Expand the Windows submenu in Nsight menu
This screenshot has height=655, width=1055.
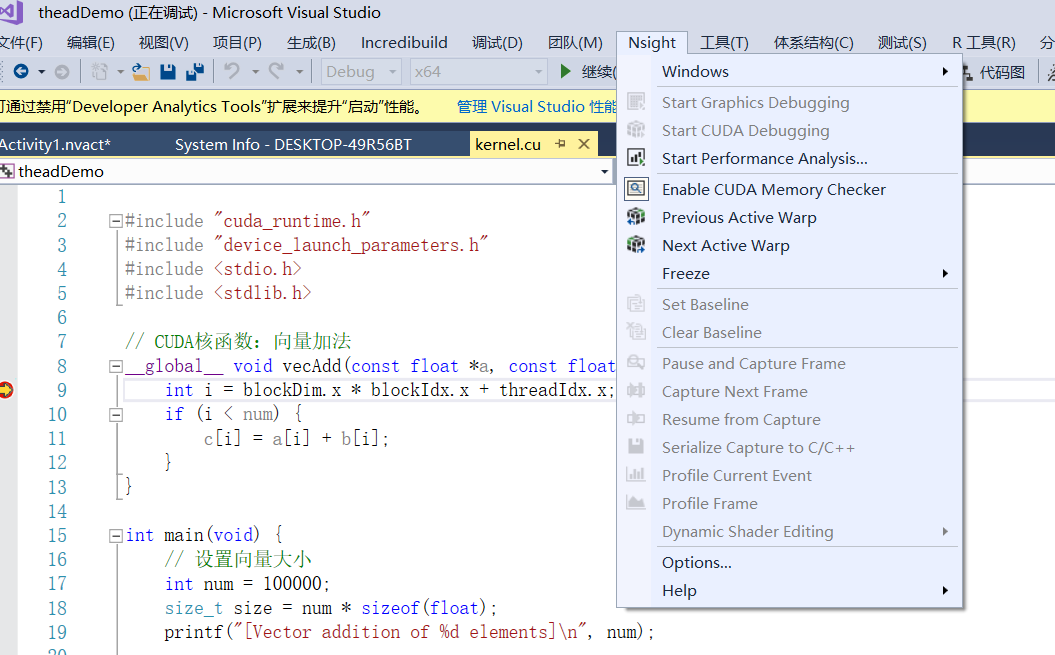[x=945, y=71]
